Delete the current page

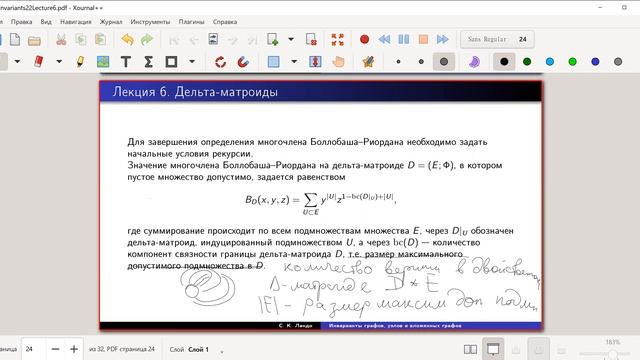tap(311, 39)
